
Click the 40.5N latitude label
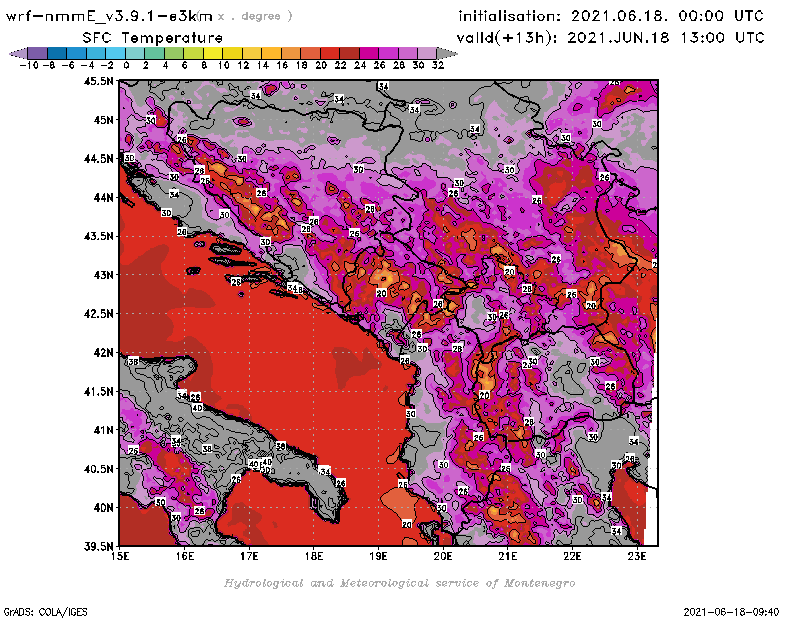(x=98, y=469)
